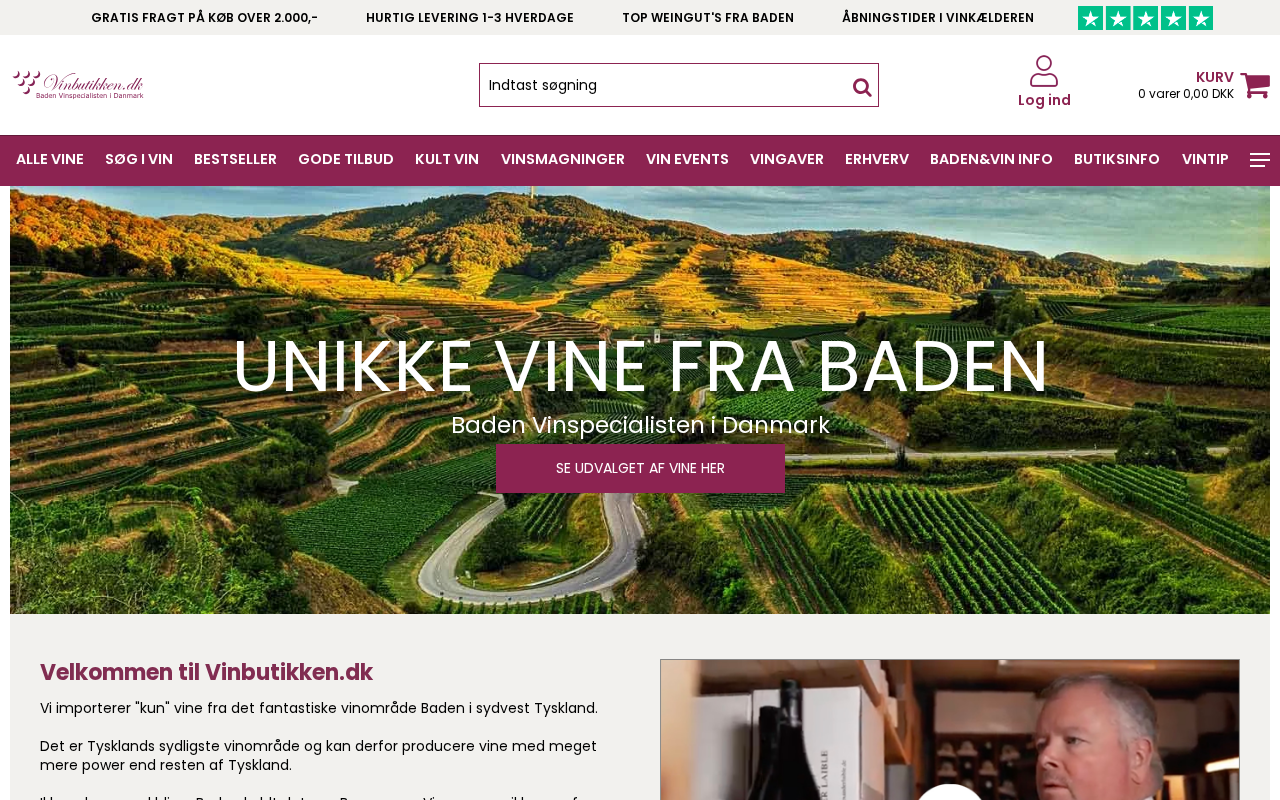Viewport: 1280px width, 800px height.
Task: Click SE UDVALGET AF VINE HER button
Action: pos(640,468)
